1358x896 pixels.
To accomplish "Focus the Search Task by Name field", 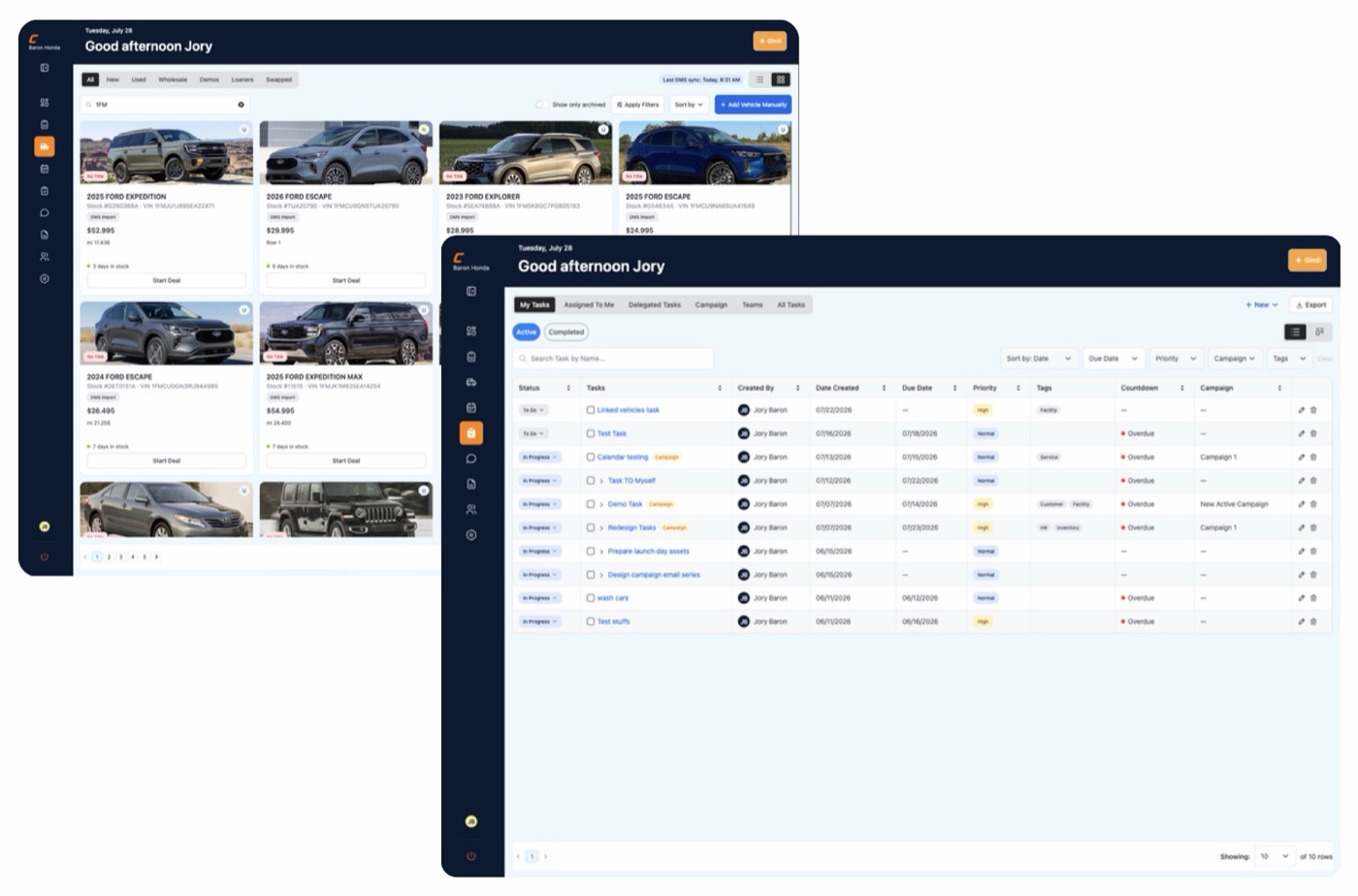I will [x=613, y=359].
